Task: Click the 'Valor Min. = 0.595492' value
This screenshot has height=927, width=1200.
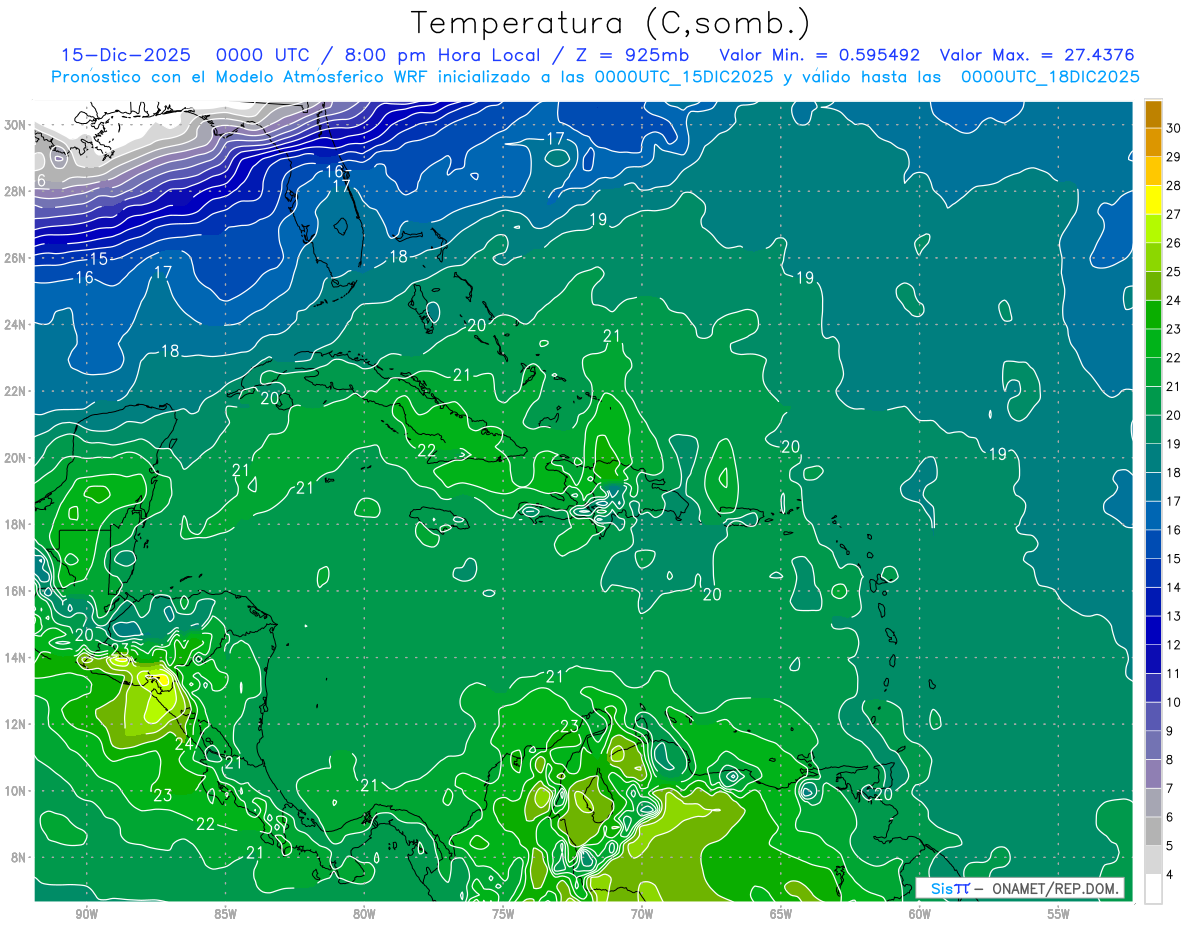Action: 819,55
